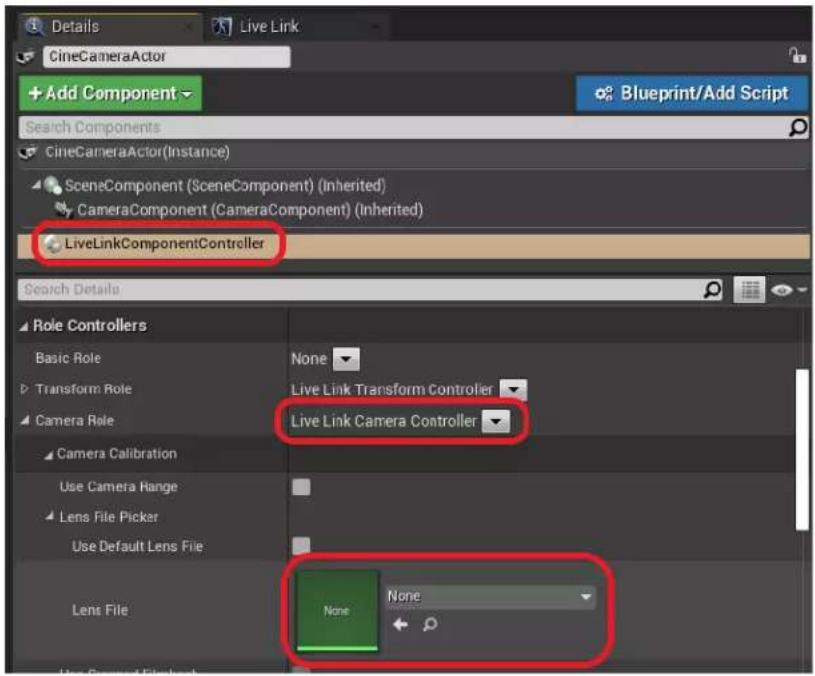Click the camera actor icon beside the name field
This screenshot has height=676, width=815.
coord(26,56)
